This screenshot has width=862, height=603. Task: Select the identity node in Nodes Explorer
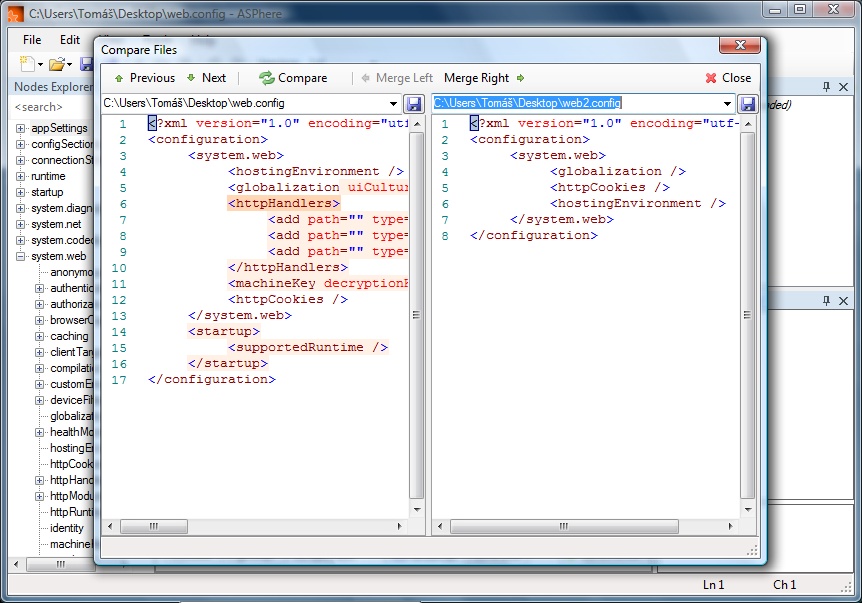(67, 528)
